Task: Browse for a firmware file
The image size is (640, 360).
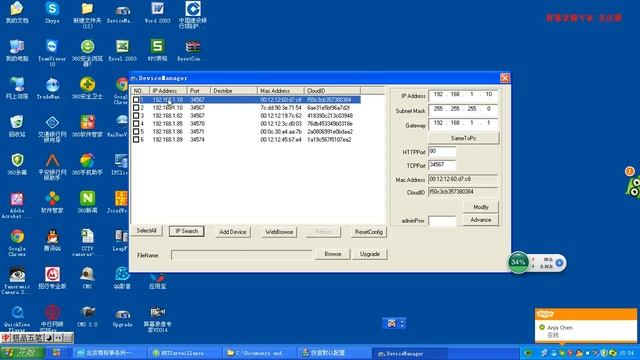Action: pos(333,254)
